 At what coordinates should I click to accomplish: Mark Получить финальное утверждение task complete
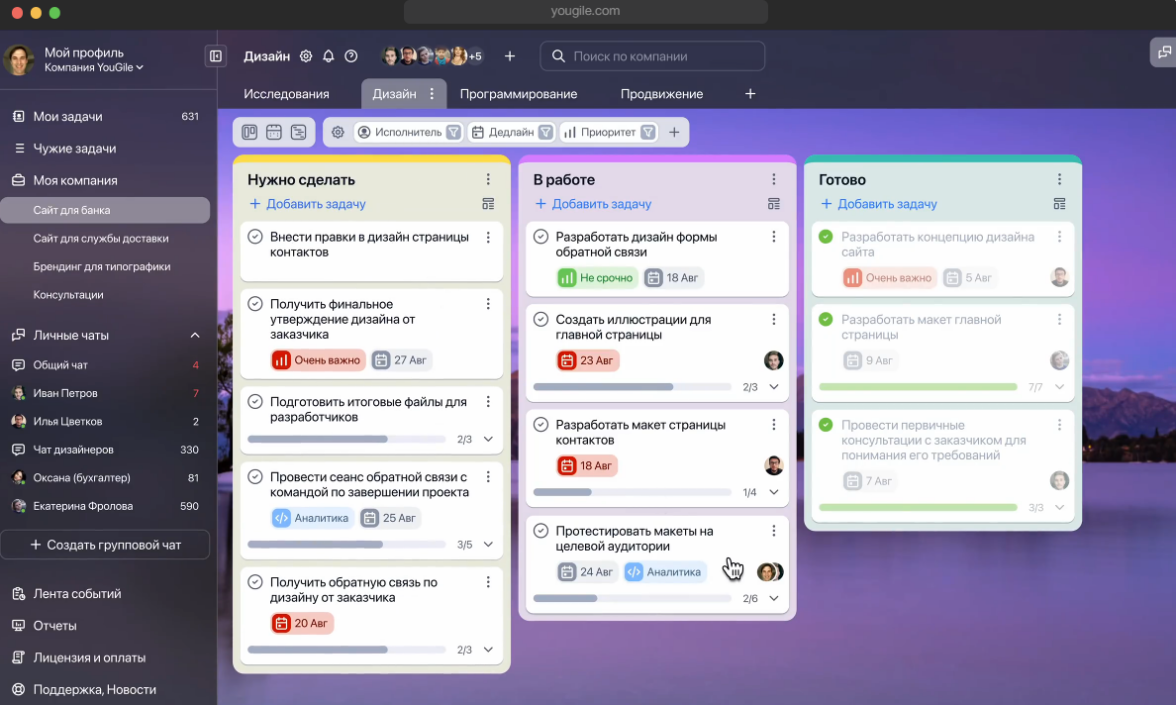(255, 304)
